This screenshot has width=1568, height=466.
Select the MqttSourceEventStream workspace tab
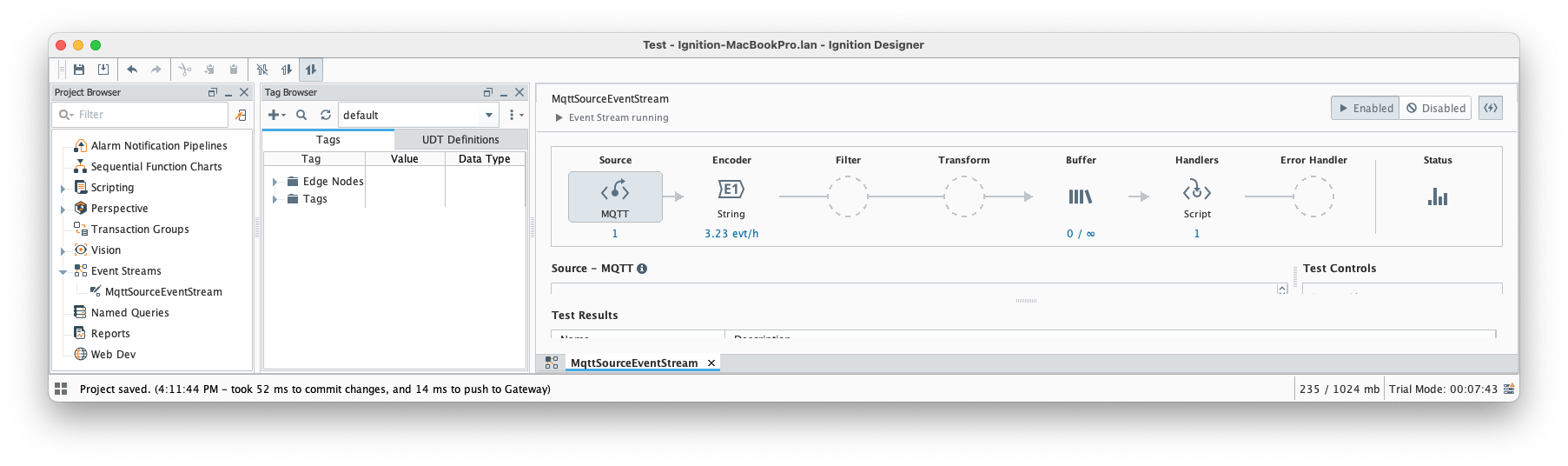click(634, 363)
